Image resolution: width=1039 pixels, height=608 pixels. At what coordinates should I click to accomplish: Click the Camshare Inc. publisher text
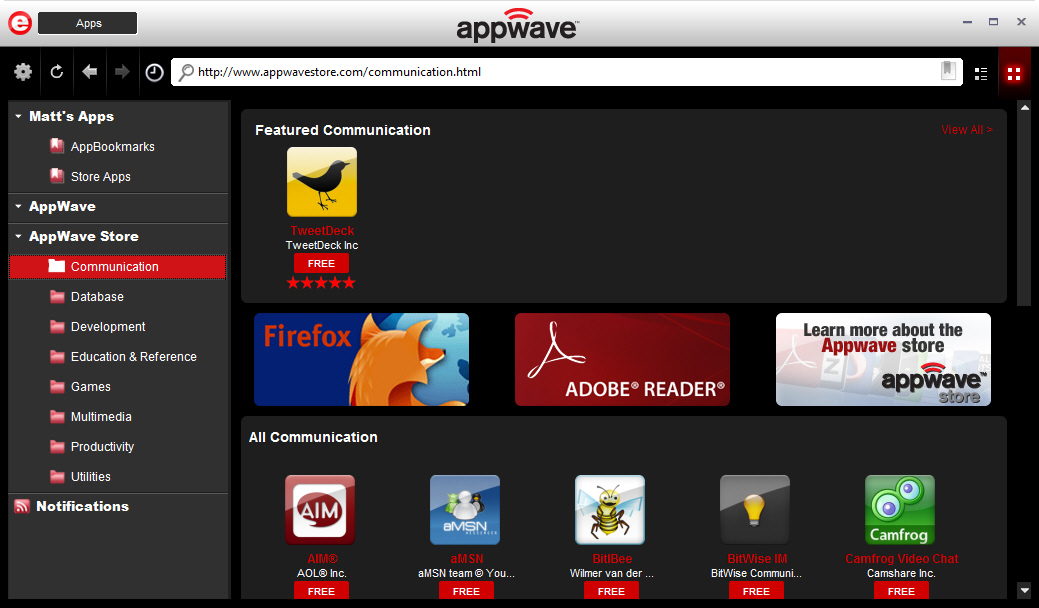click(901, 573)
